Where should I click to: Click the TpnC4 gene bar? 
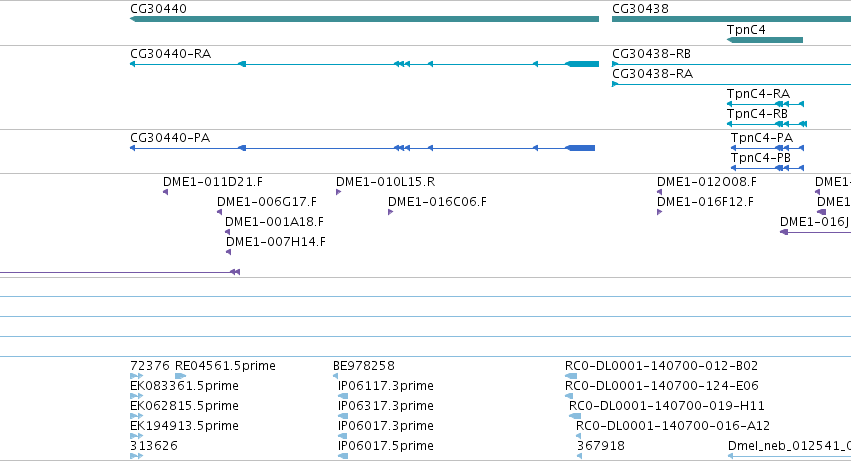pos(765,40)
